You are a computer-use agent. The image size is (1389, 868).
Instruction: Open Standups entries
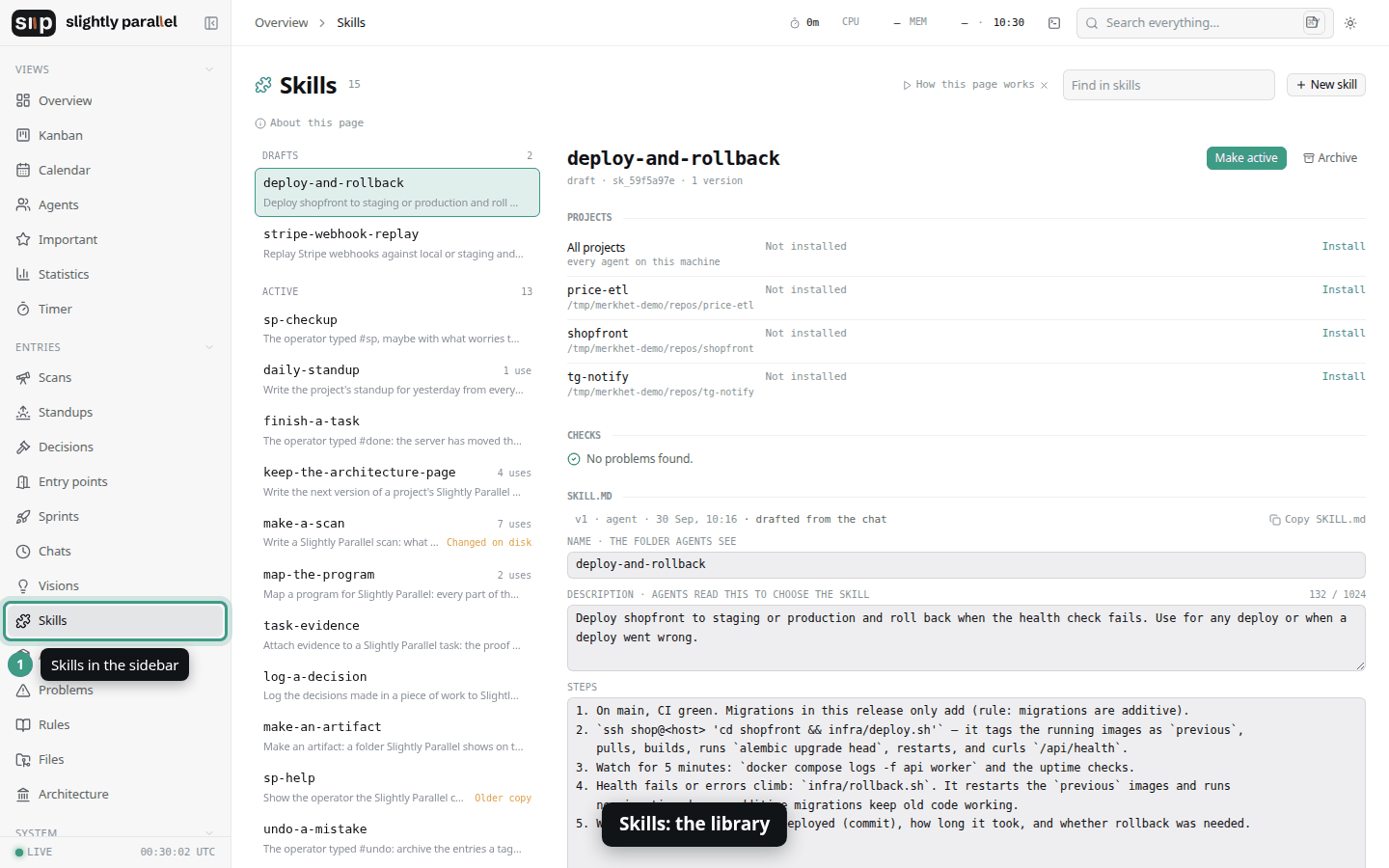pos(116,412)
